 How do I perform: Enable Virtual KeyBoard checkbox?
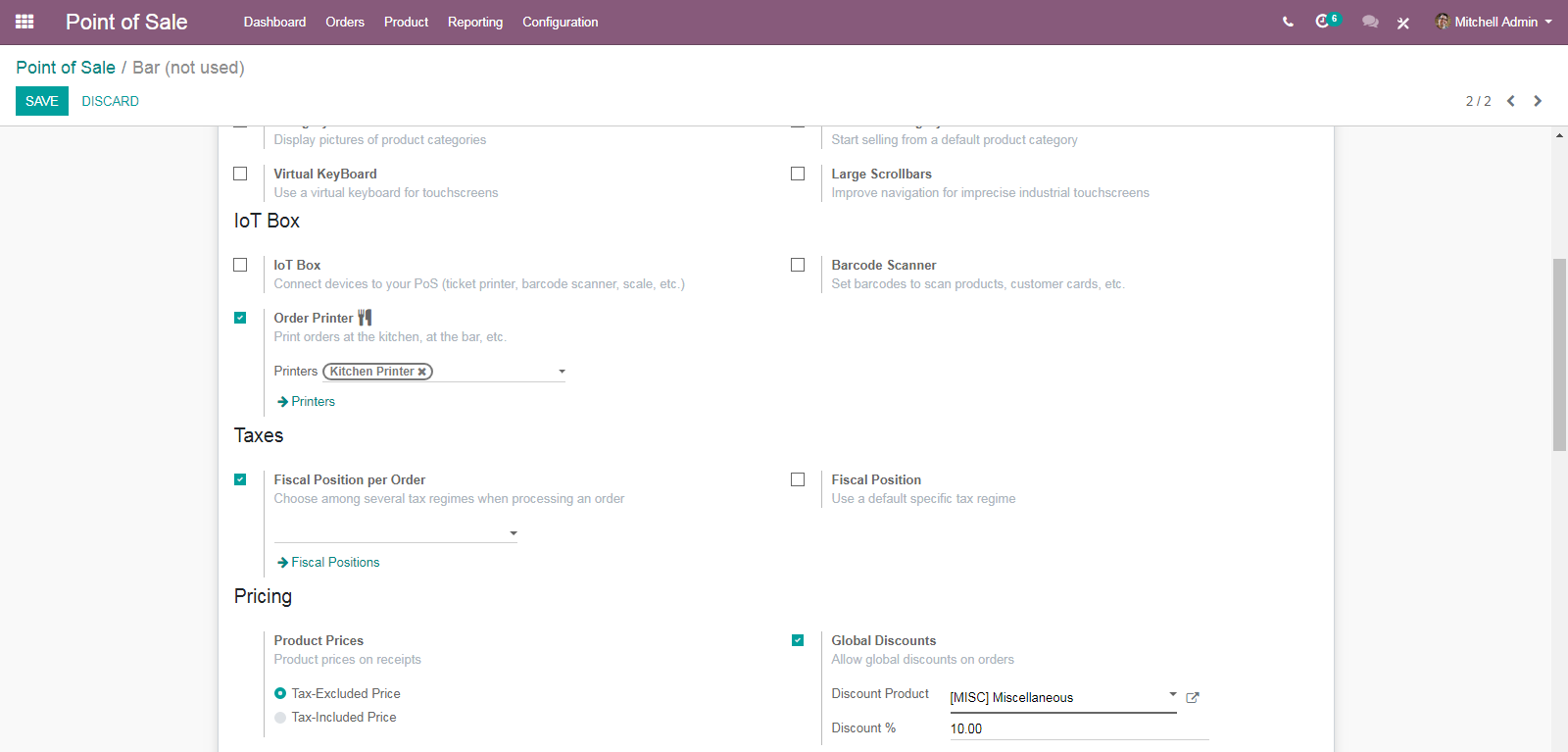[x=240, y=174]
